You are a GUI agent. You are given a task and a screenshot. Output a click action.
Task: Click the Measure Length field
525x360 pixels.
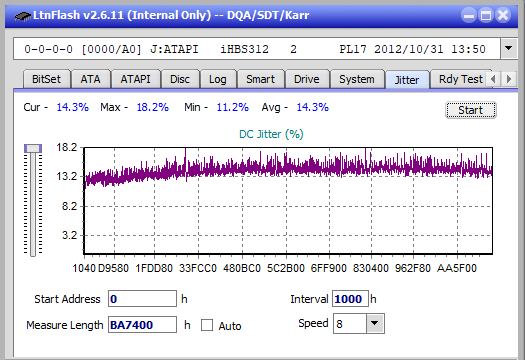[142, 325]
